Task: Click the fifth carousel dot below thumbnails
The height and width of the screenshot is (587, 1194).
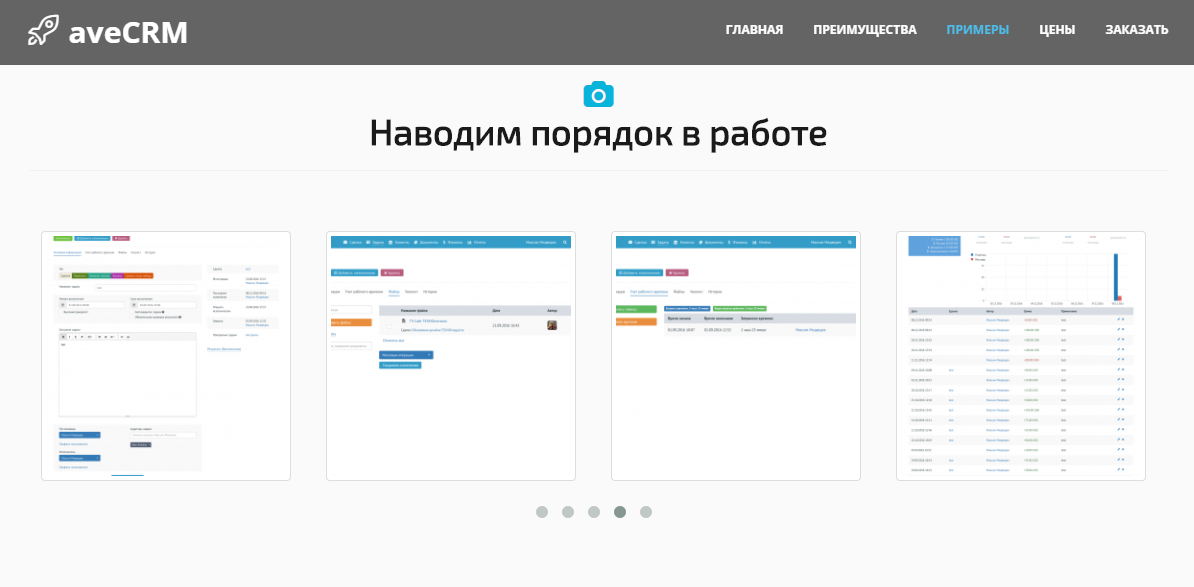Action: [x=646, y=511]
